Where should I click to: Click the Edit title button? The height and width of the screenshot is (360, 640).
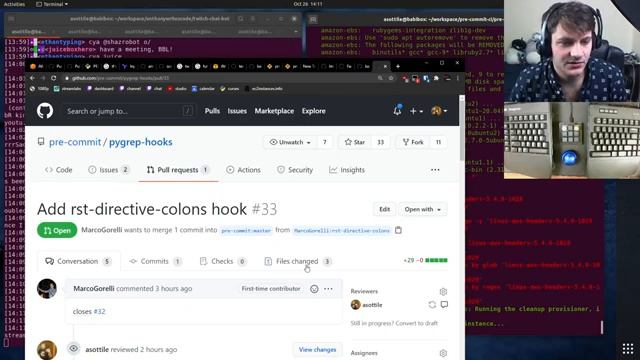pyautogui.click(x=384, y=209)
